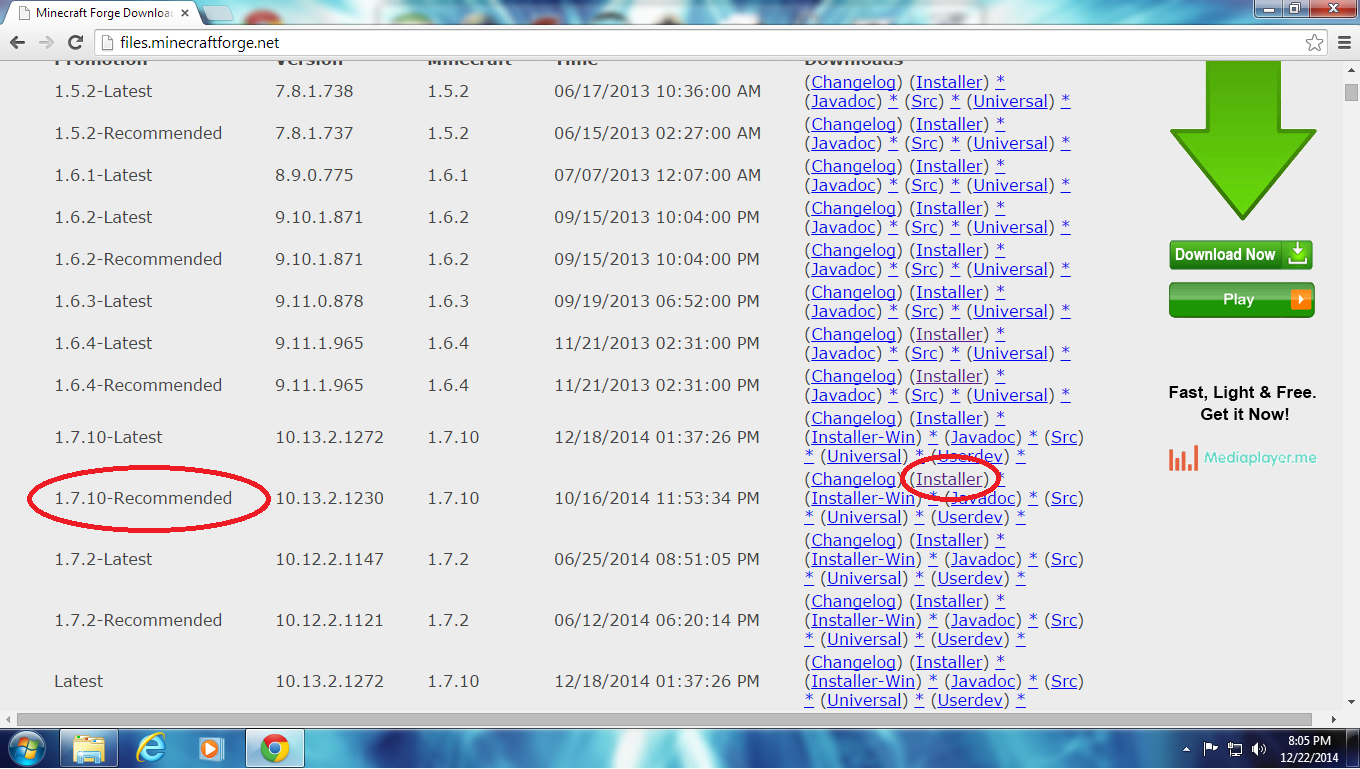Click version number 7.8.1.737
This screenshot has height=769, width=1360.
click(314, 133)
